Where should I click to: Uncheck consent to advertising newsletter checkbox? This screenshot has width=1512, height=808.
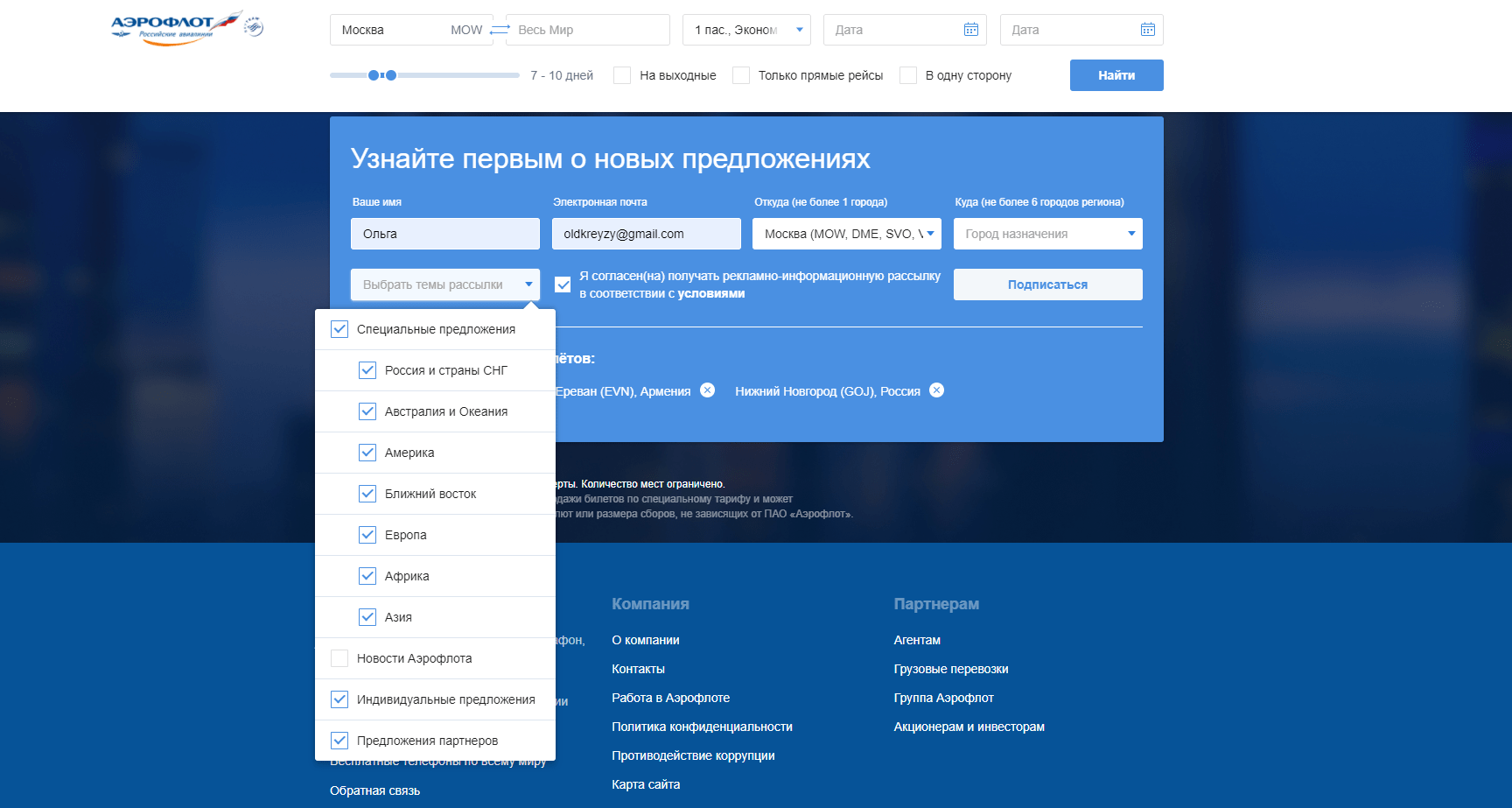[563, 285]
